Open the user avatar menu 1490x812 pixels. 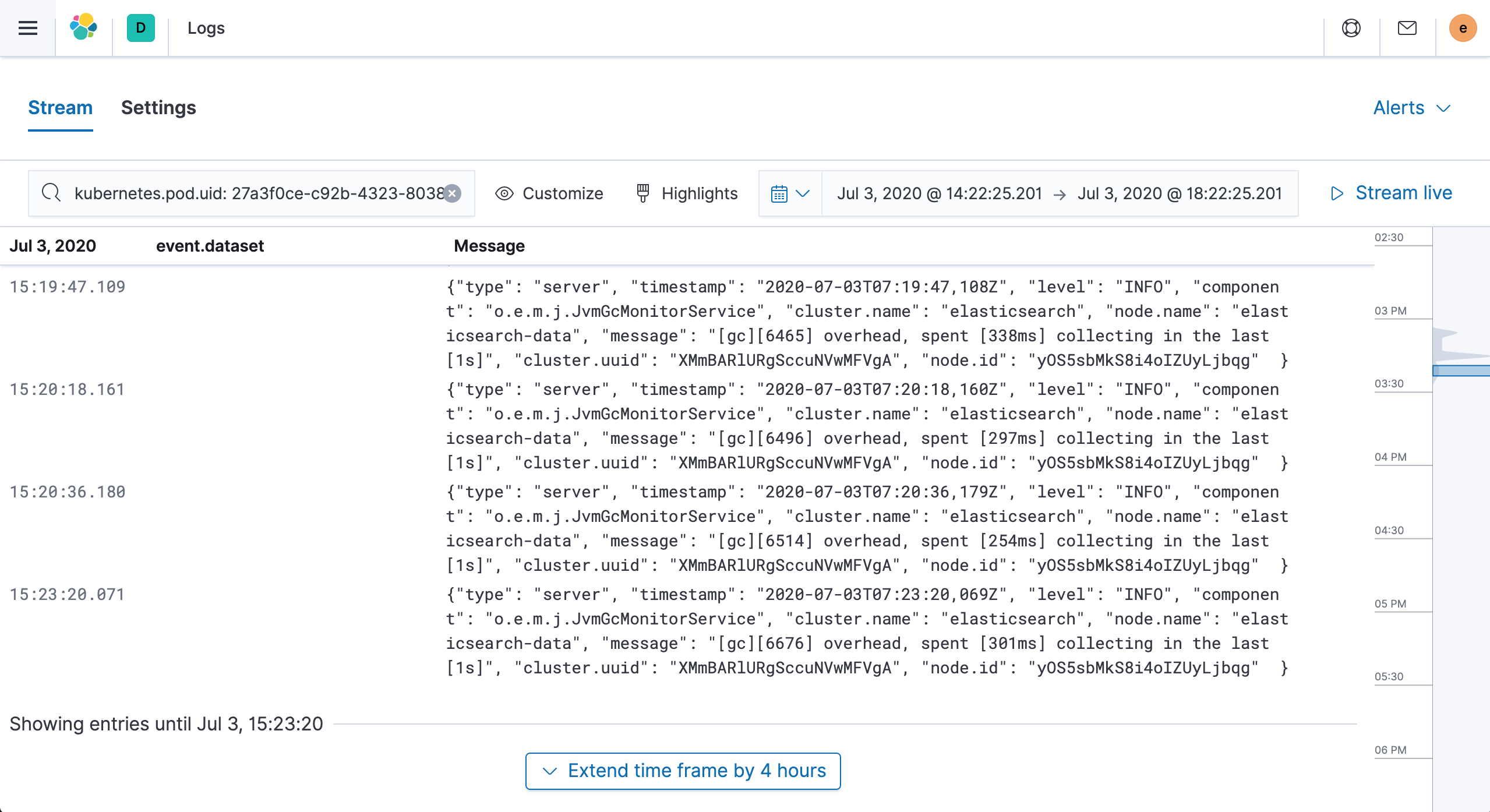pyautogui.click(x=1463, y=28)
